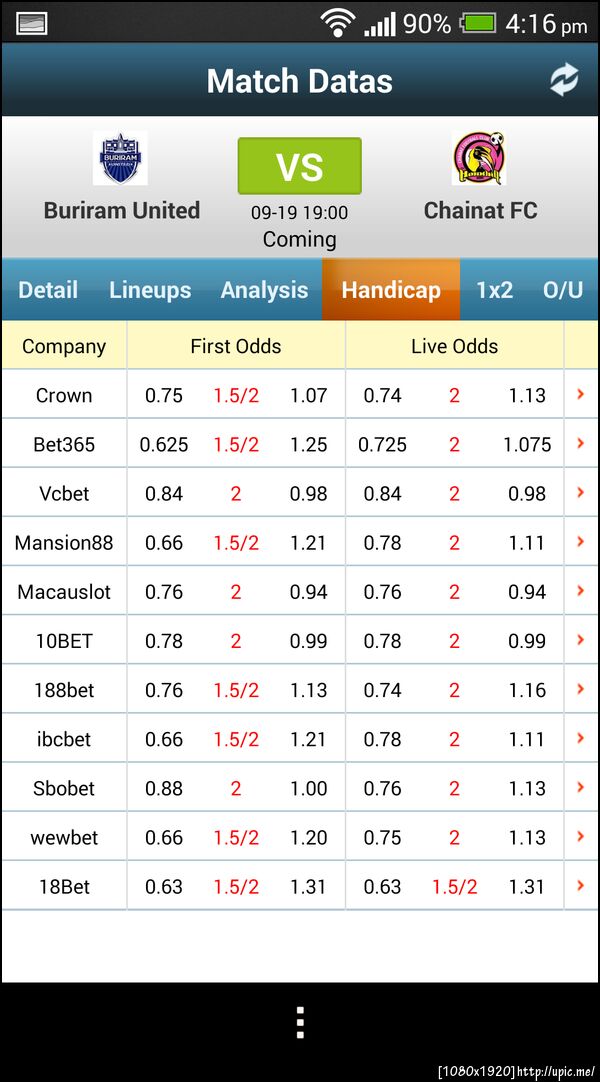Tap the refresh icon in header
600x1082 pixels.
point(564,80)
